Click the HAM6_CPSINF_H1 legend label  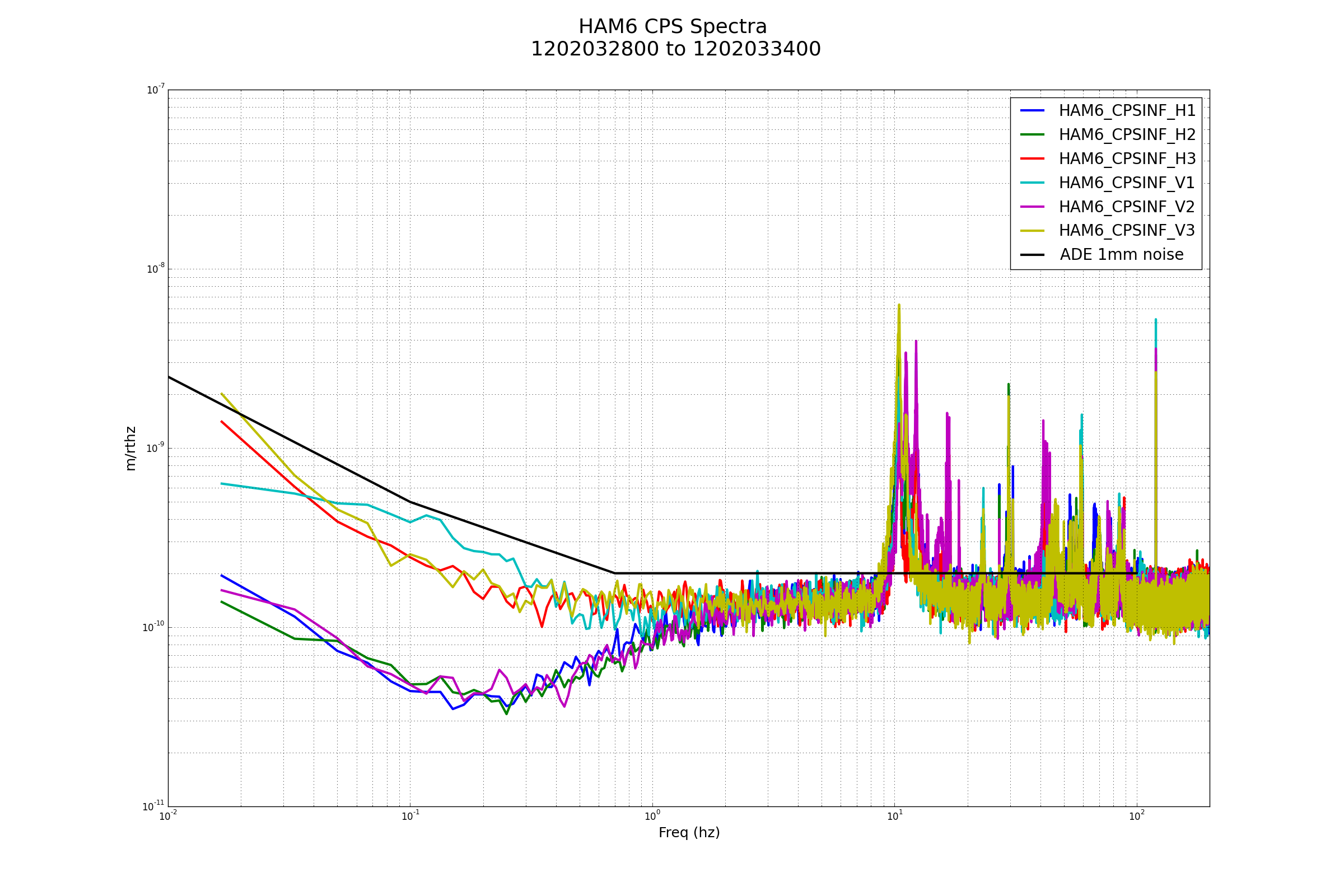[x=1127, y=111]
